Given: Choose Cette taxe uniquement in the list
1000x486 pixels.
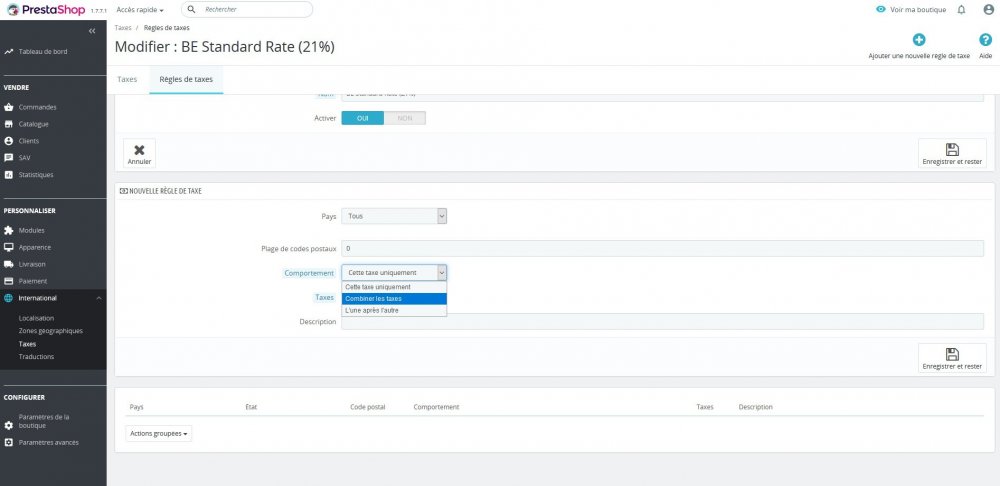Looking at the screenshot, I should (x=394, y=287).
